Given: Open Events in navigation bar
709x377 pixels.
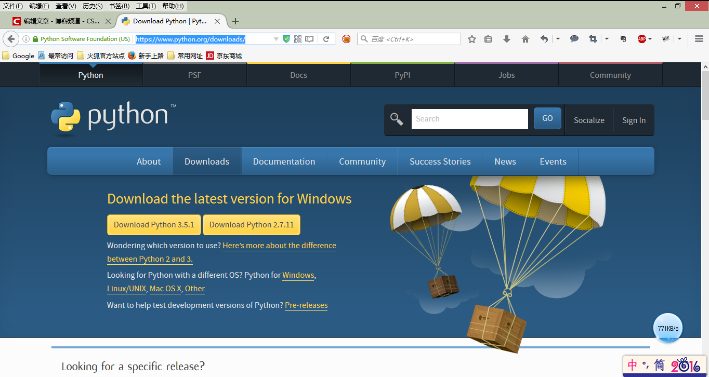Looking at the screenshot, I should (553, 161).
